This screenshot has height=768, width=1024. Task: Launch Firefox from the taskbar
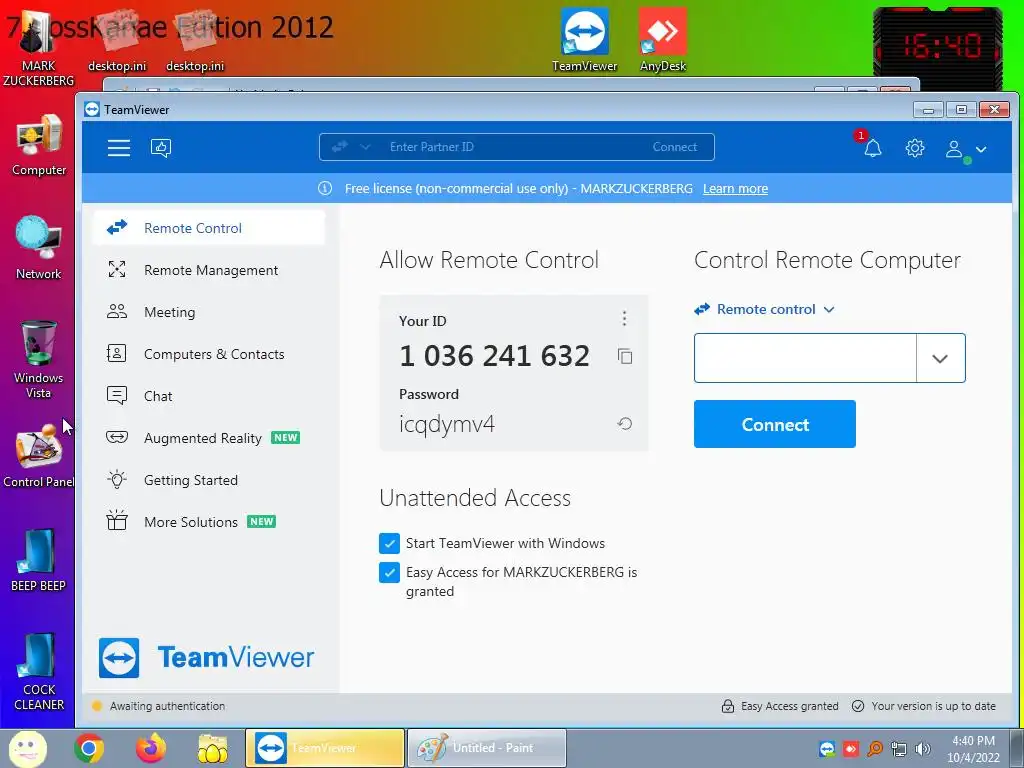pyautogui.click(x=151, y=748)
